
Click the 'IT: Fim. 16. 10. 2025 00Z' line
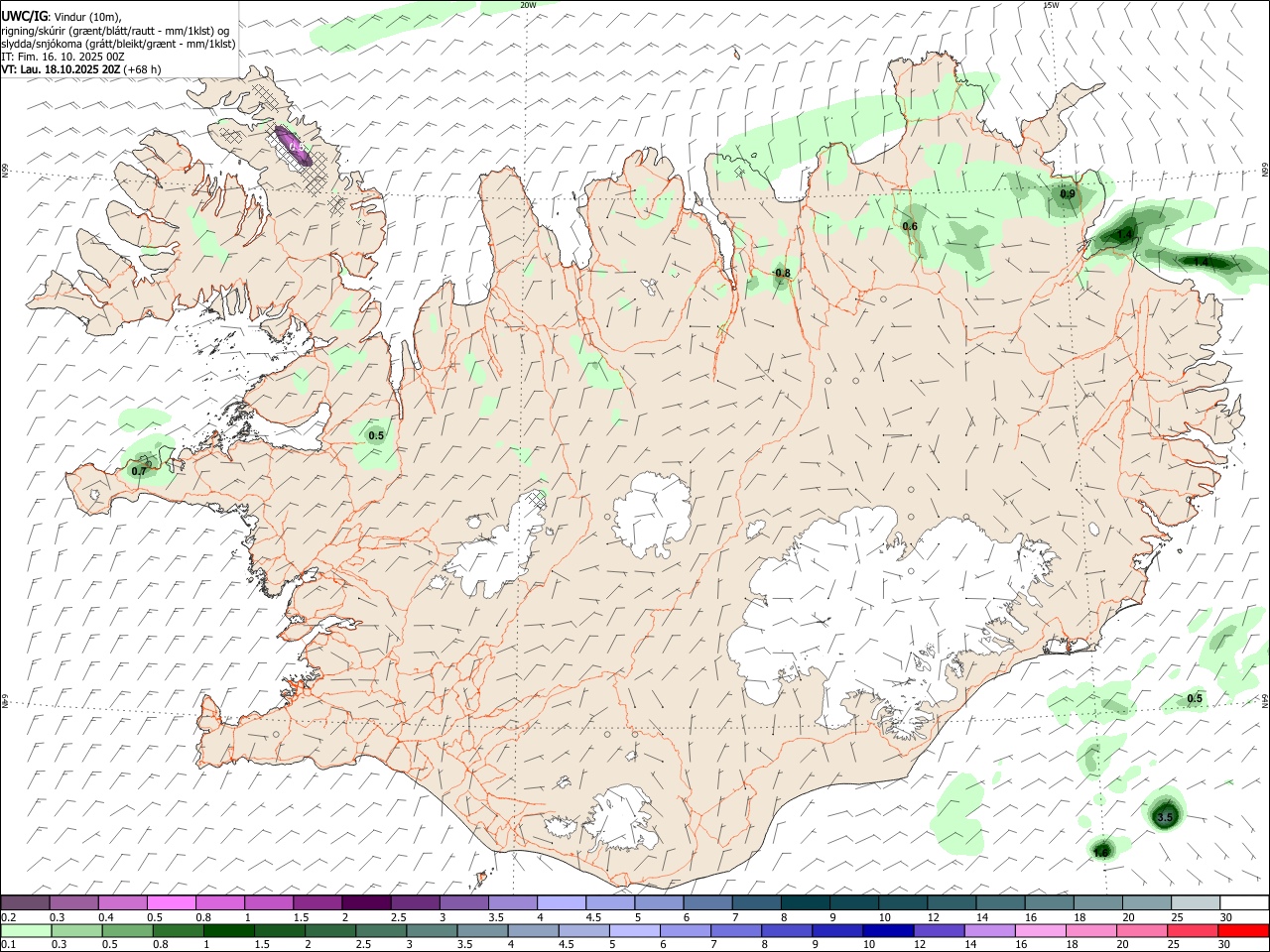coord(63,57)
